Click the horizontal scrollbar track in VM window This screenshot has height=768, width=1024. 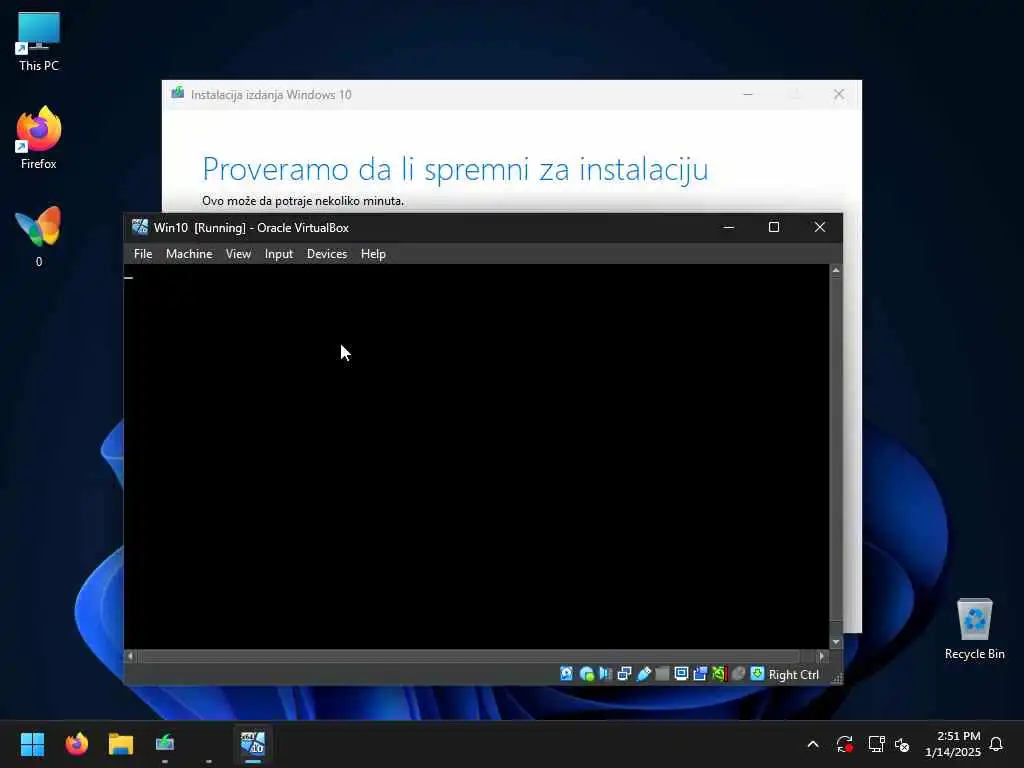pyautogui.click(x=477, y=656)
